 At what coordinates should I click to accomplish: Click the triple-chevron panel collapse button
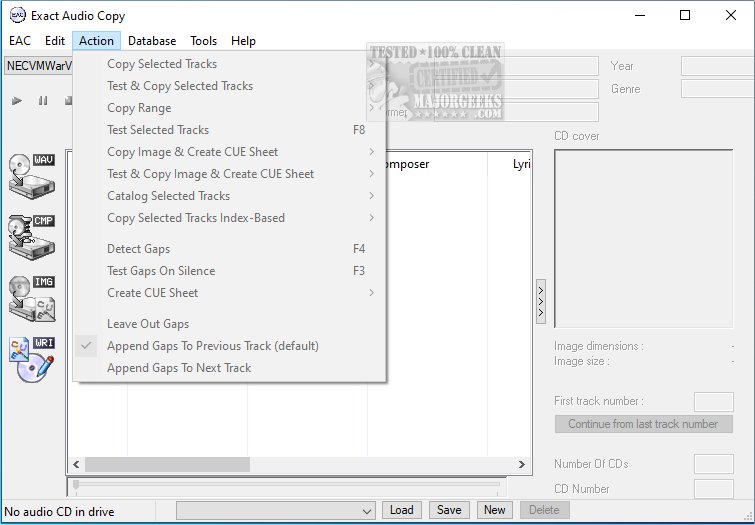tap(541, 302)
